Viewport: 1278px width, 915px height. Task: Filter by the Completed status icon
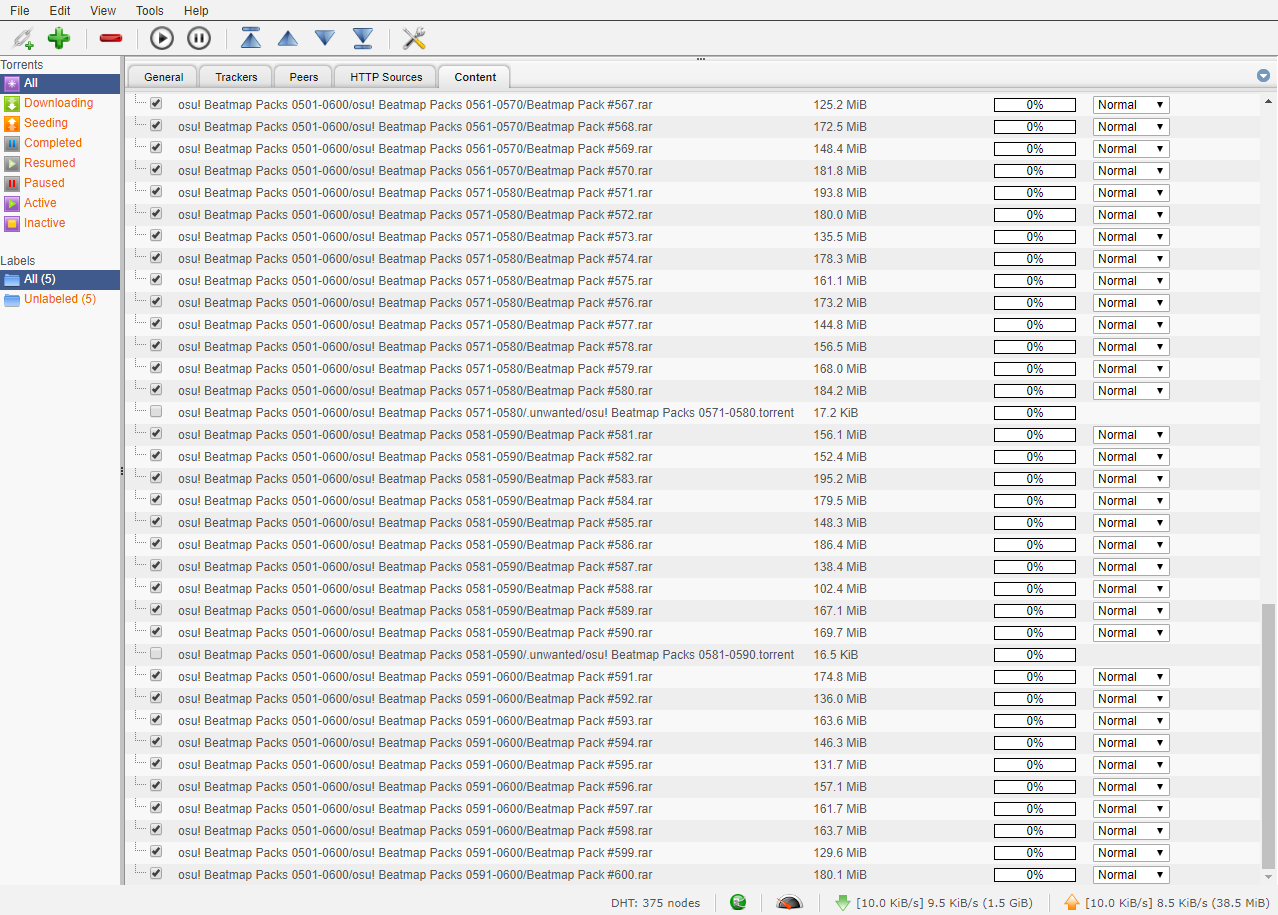12,143
